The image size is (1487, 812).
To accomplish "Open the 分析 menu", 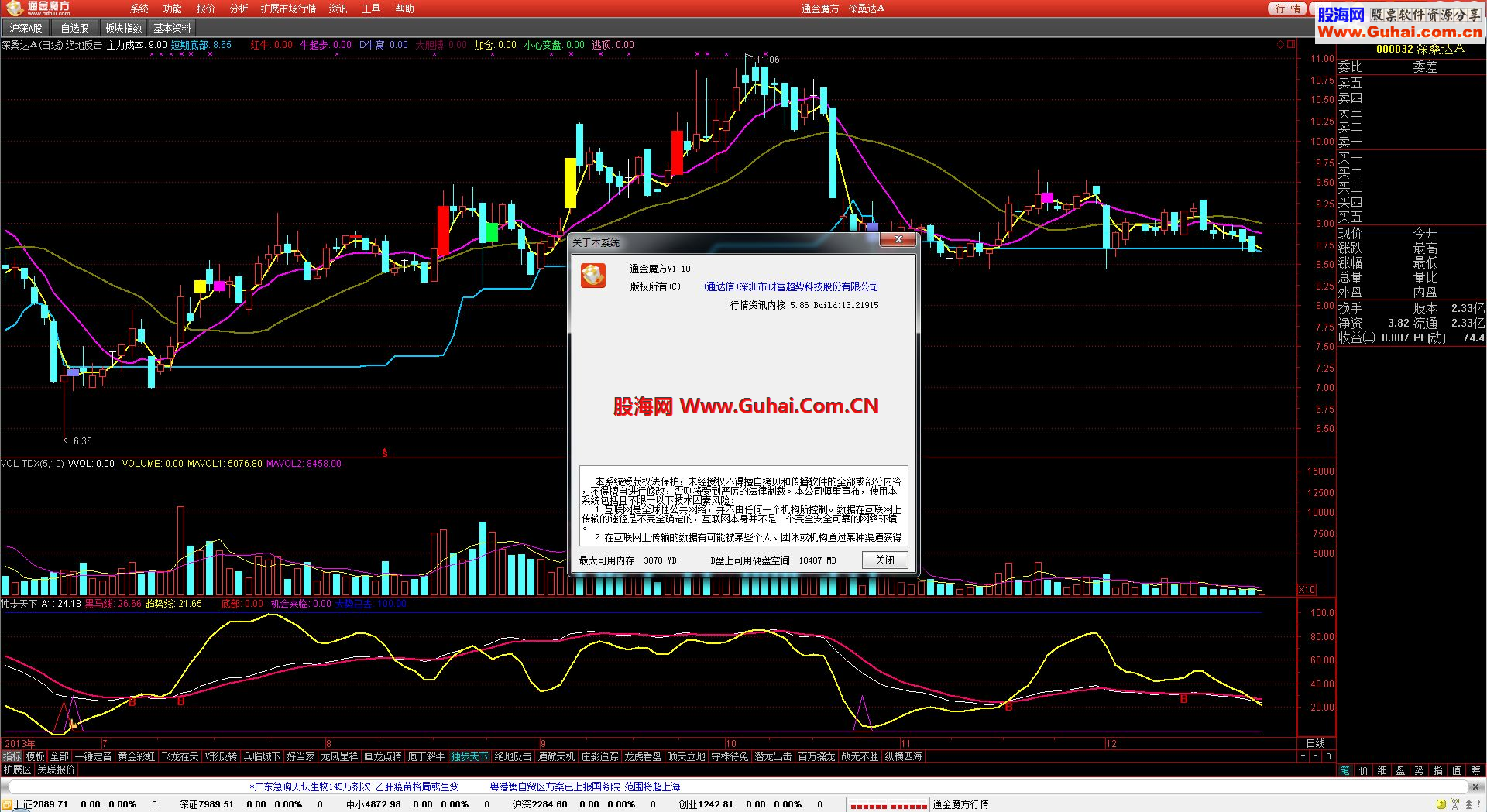I will point(239,9).
